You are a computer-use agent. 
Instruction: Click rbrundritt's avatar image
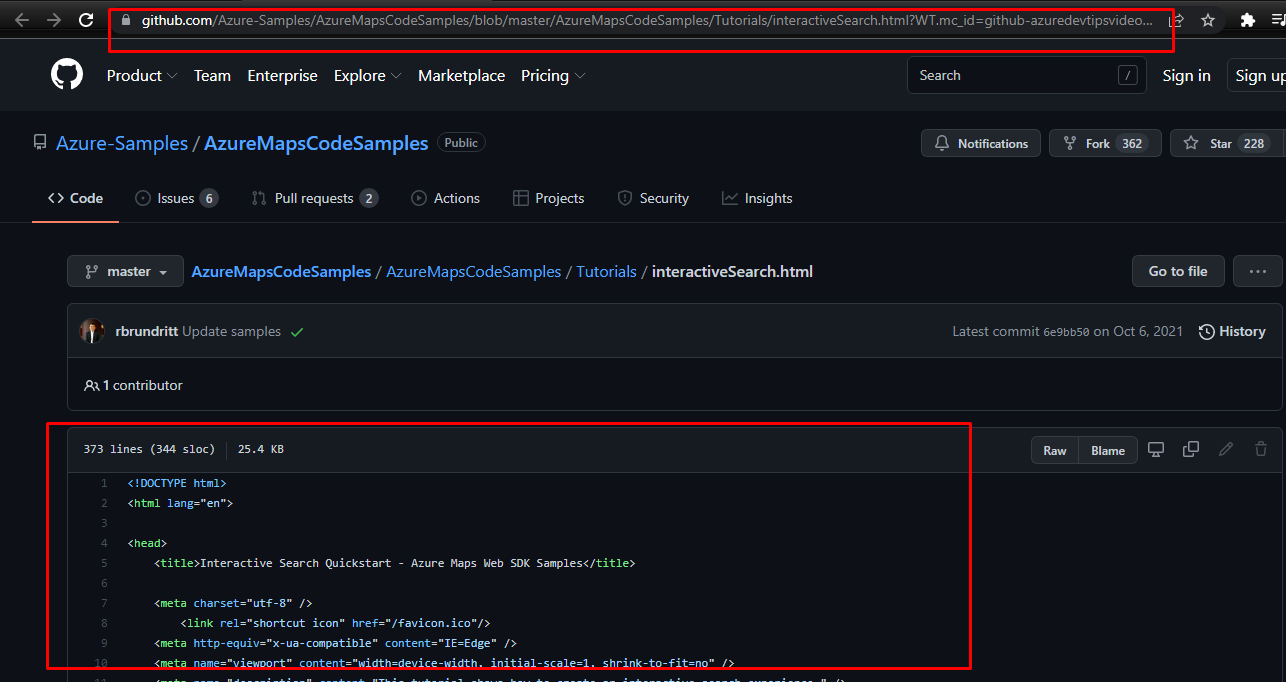tap(92, 331)
